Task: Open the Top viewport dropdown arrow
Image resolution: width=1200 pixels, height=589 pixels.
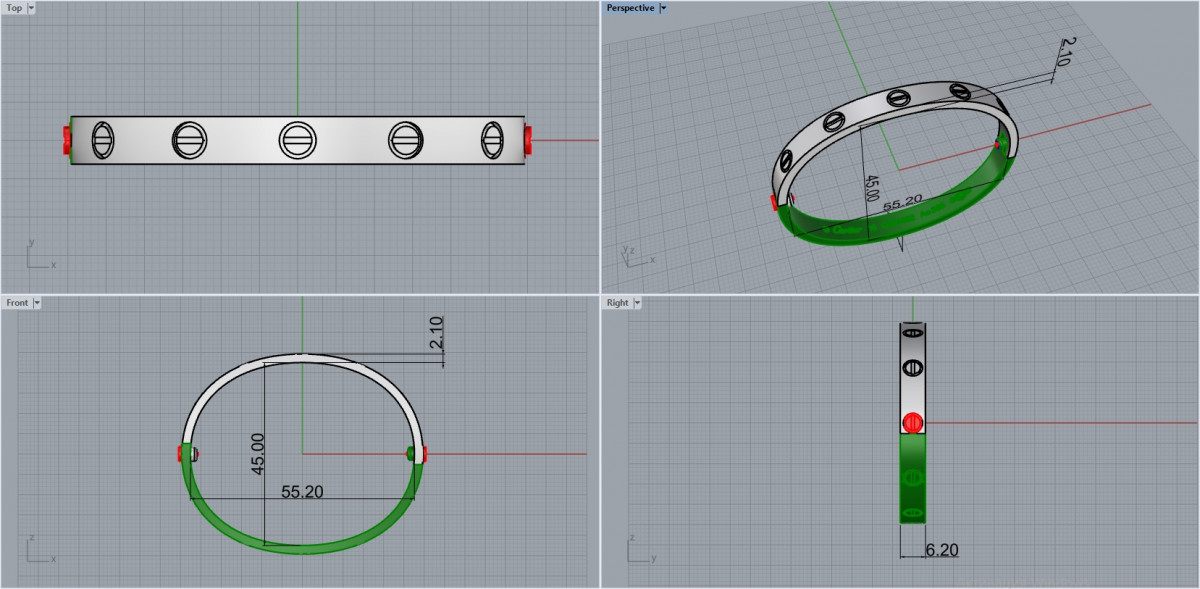Action: pyautogui.click(x=31, y=7)
